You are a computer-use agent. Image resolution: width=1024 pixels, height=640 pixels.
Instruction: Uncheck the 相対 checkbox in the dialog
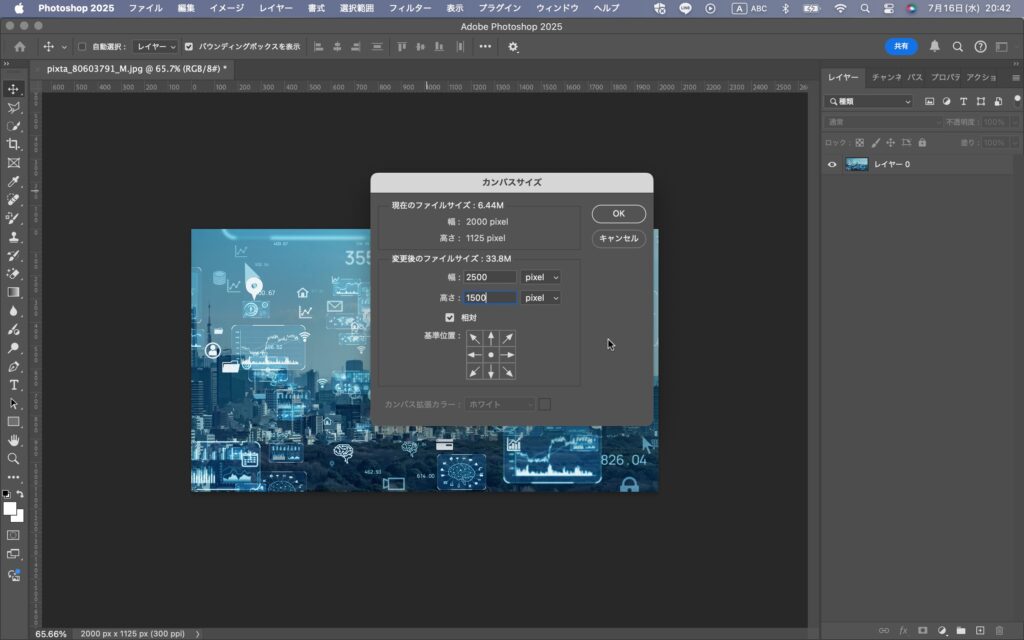tap(449, 317)
